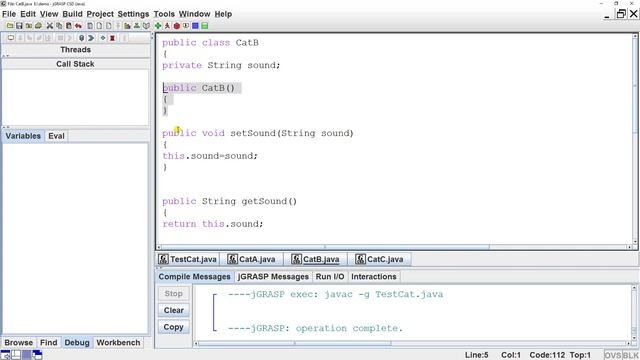Click the Threads panel header
The width and height of the screenshot is (640, 360).
[76, 50]
